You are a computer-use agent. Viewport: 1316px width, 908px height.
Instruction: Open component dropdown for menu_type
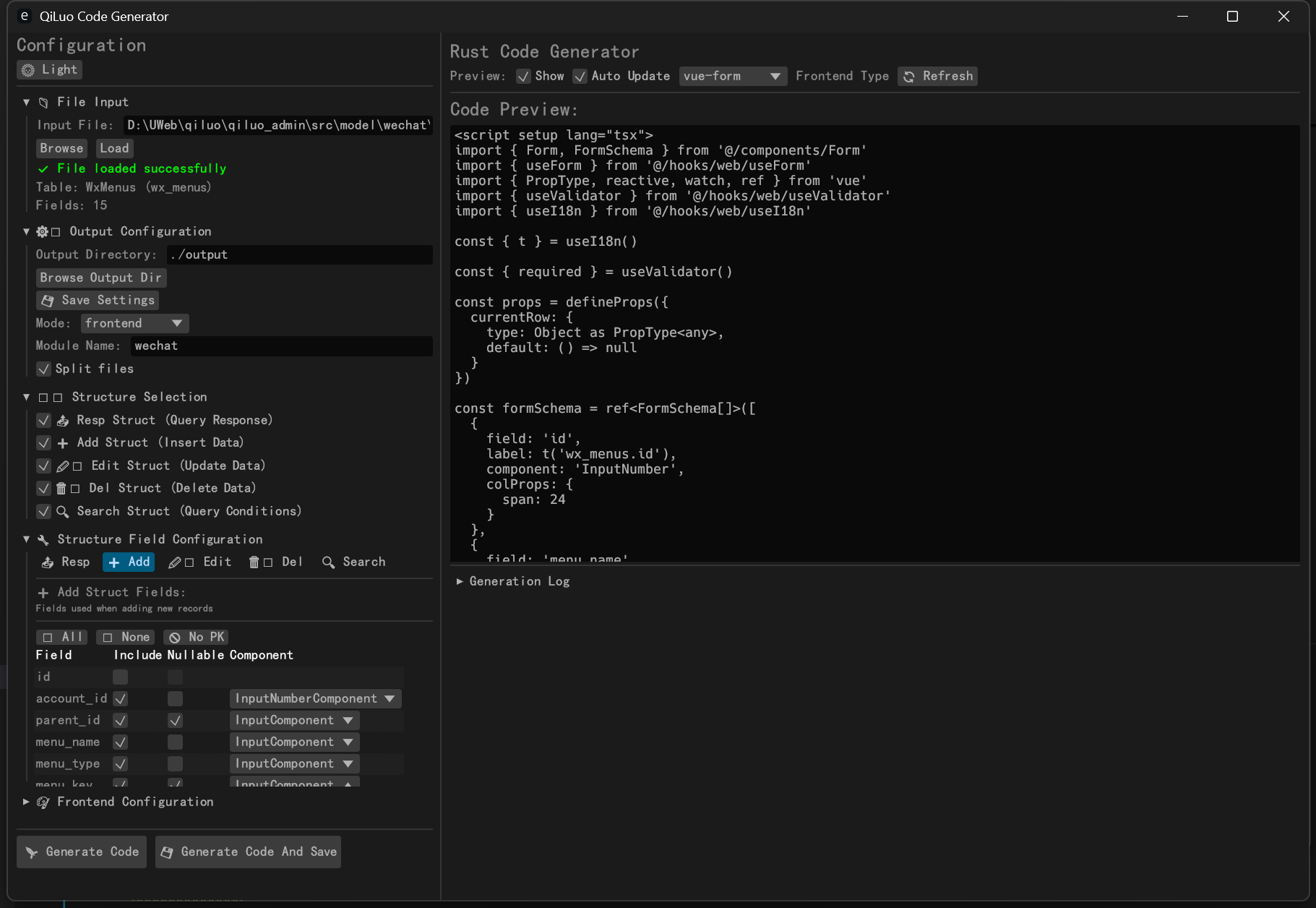[x=294, y=764]
